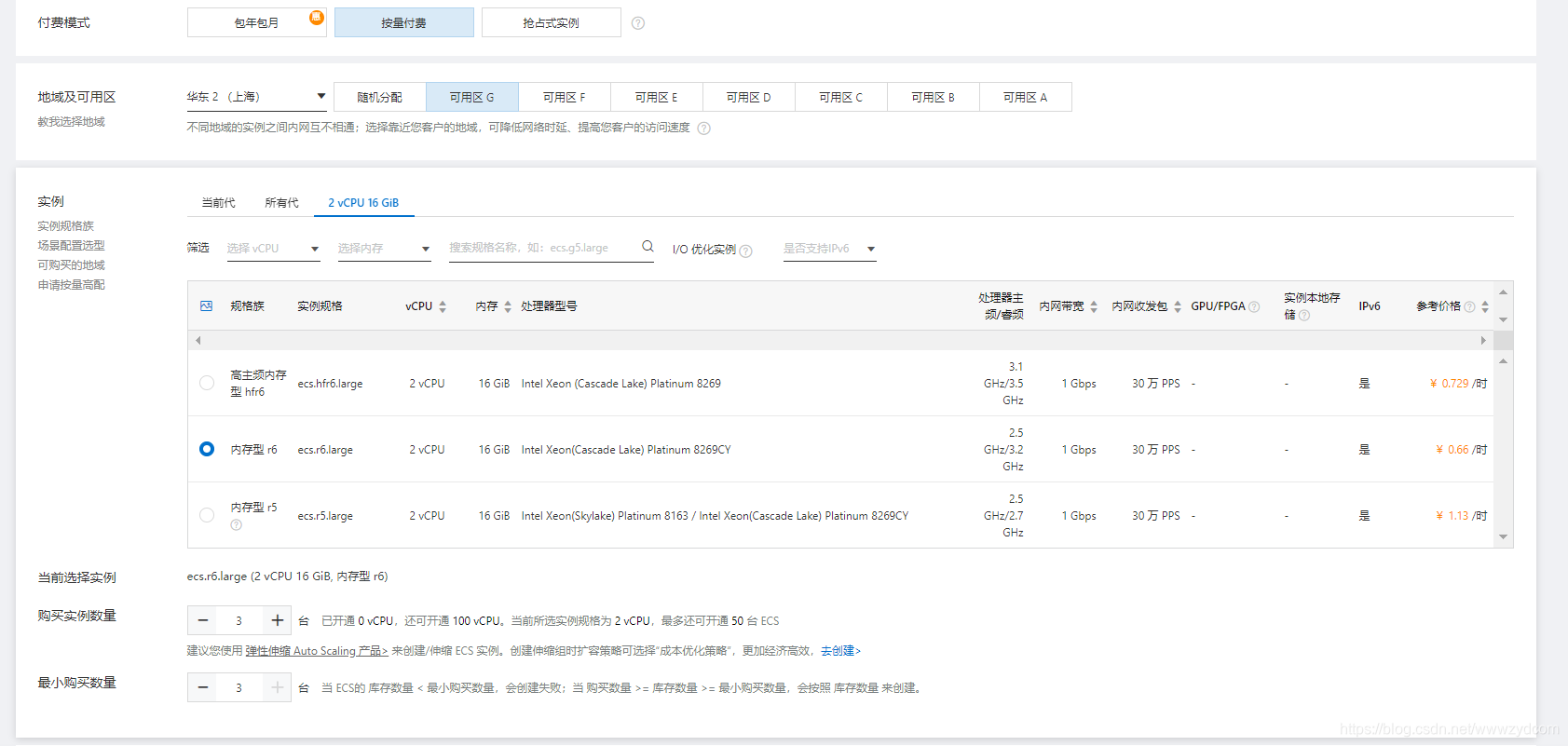The image size is (1568, 746).
Task: Click help icon beside 参考价格 header
Action: coord(1469,306)
